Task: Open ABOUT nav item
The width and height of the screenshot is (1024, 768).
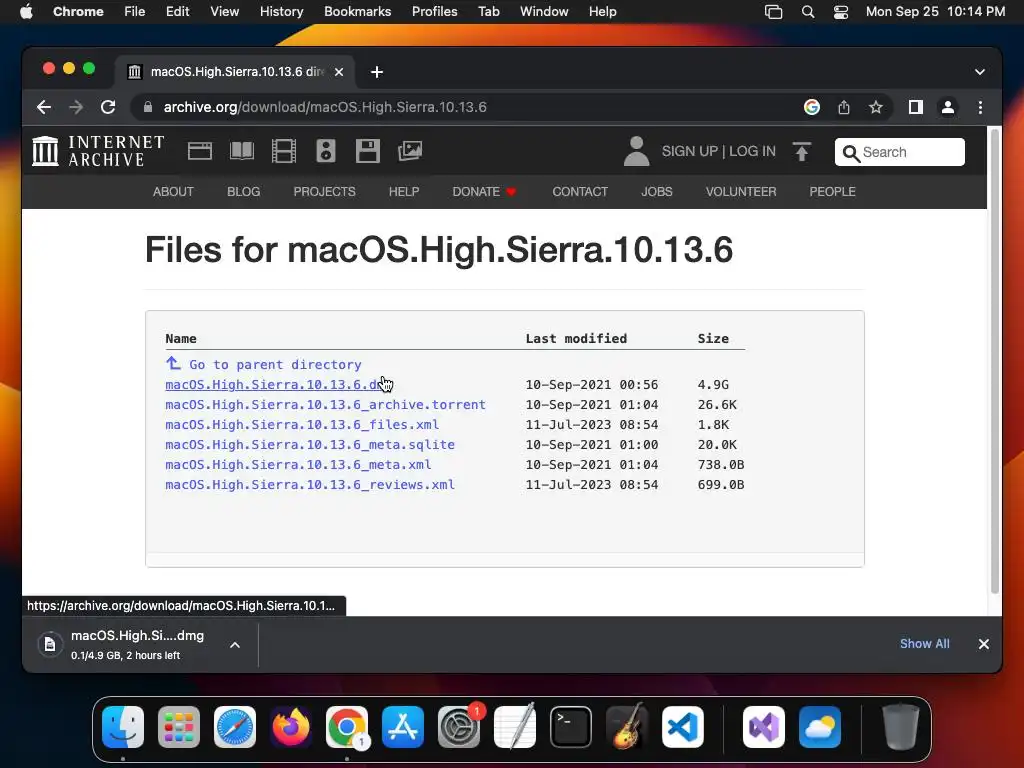Action: click(x=173, y=191)
